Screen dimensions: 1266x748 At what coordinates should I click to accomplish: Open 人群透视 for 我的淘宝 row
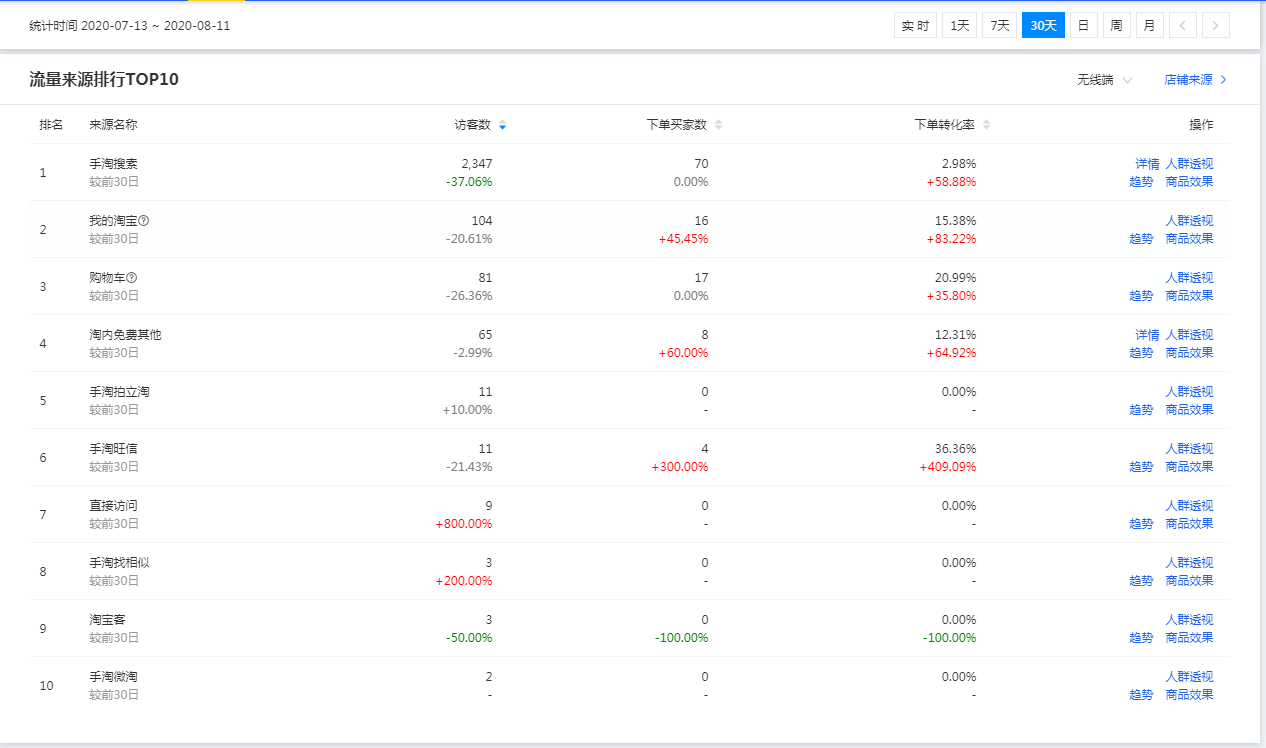[x=1189, y=221]
